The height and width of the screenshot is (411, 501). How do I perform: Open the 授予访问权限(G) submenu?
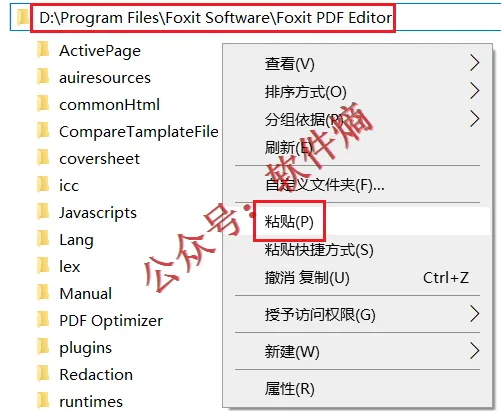pyautogui.click(x=357, y=314)
